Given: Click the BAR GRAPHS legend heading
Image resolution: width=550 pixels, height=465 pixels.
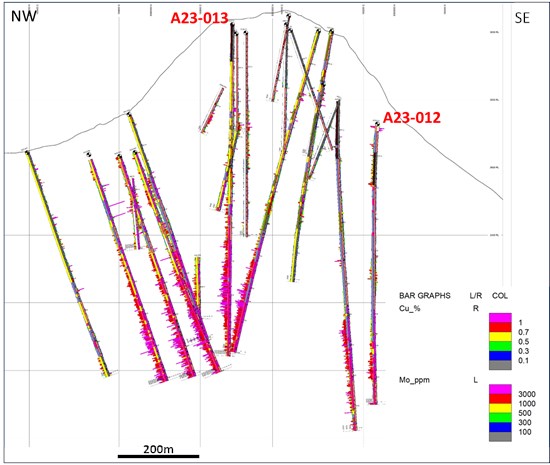Looking at the screenshot, I should coord(424,296).
